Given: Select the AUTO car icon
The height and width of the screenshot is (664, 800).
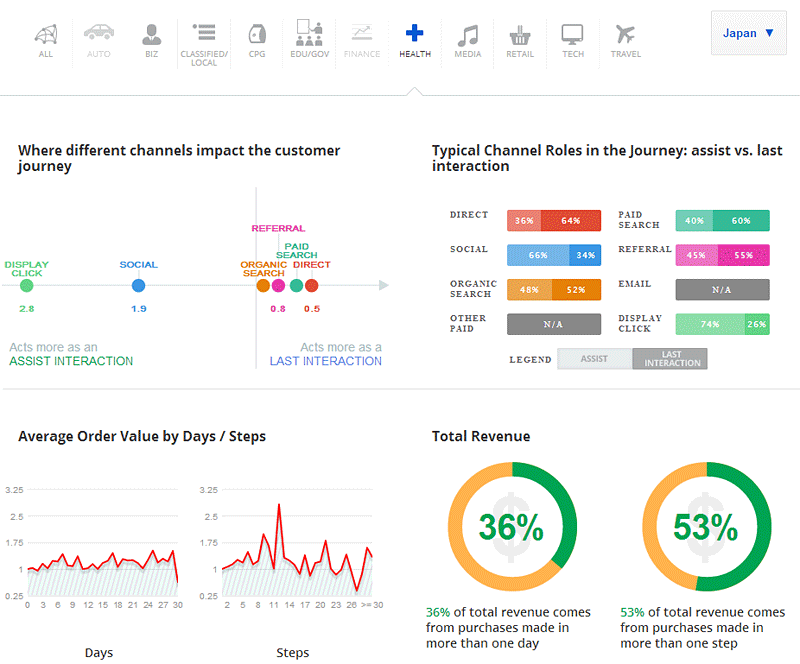Looking at the screenshot, I should coord(98,32).
